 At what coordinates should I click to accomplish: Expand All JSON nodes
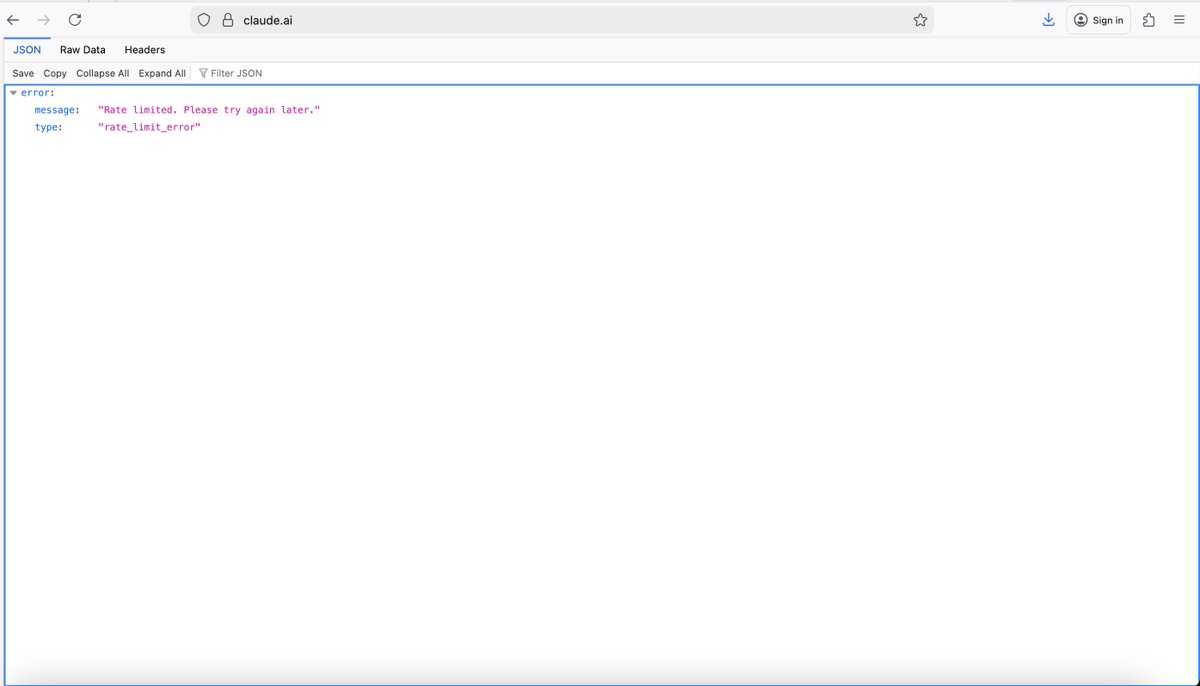[x=162, y=73]
